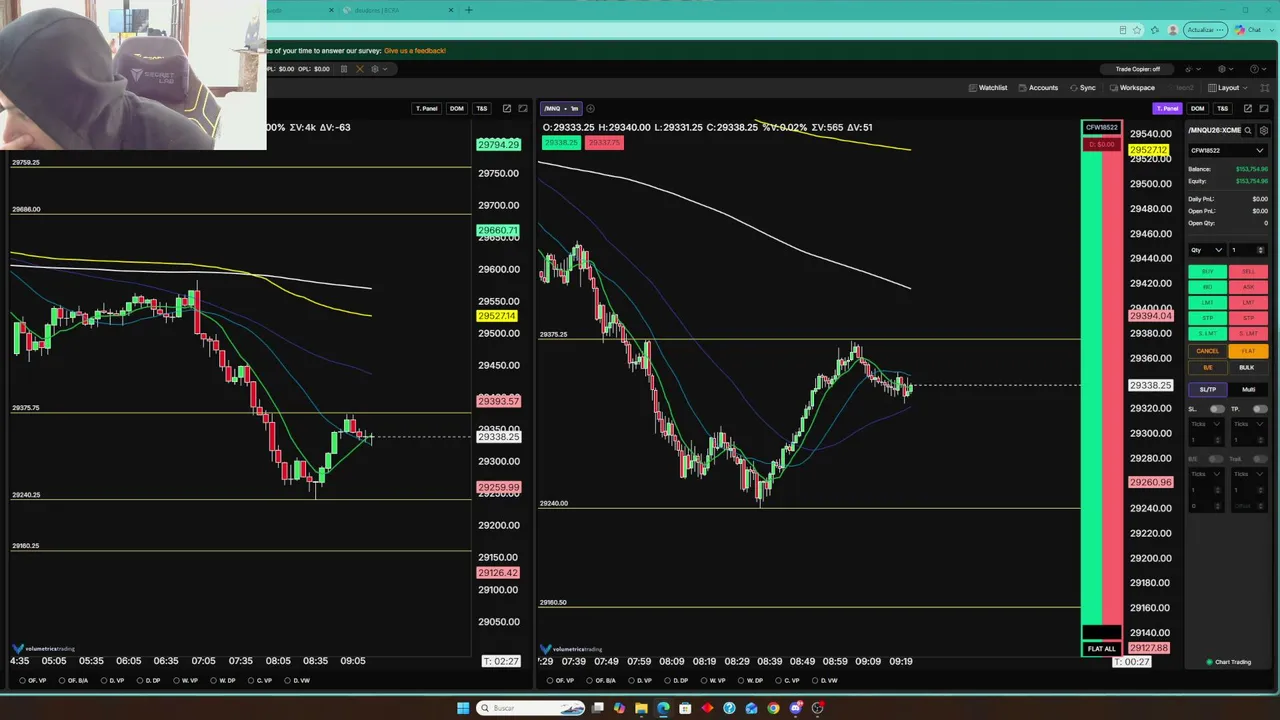The image size is (1280, 720).
Task: Pop out the left chart window
Action: [507, 108]
